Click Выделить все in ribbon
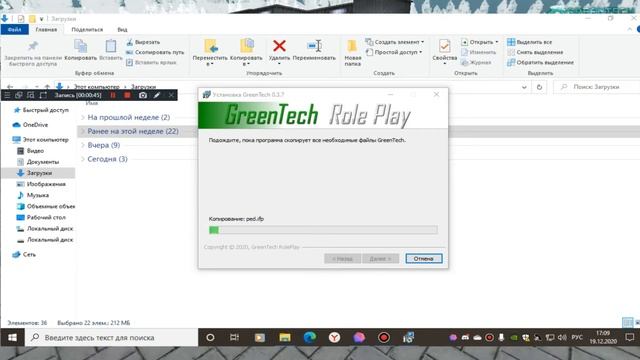 [529, 42]
